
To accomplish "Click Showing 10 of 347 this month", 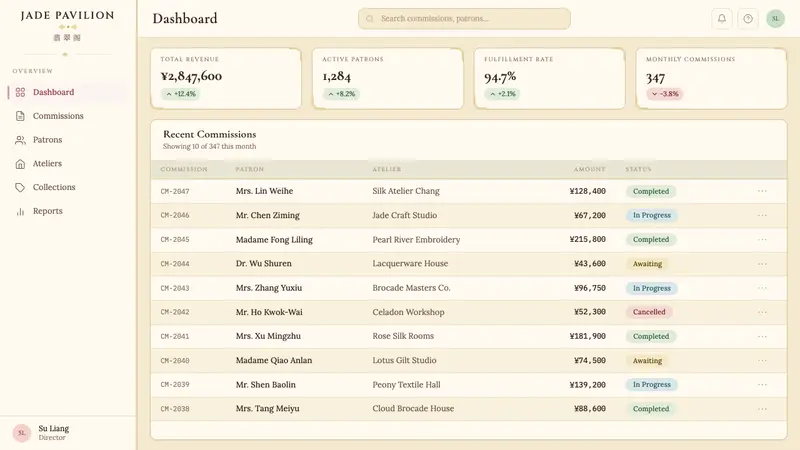I will pos(210,146).
